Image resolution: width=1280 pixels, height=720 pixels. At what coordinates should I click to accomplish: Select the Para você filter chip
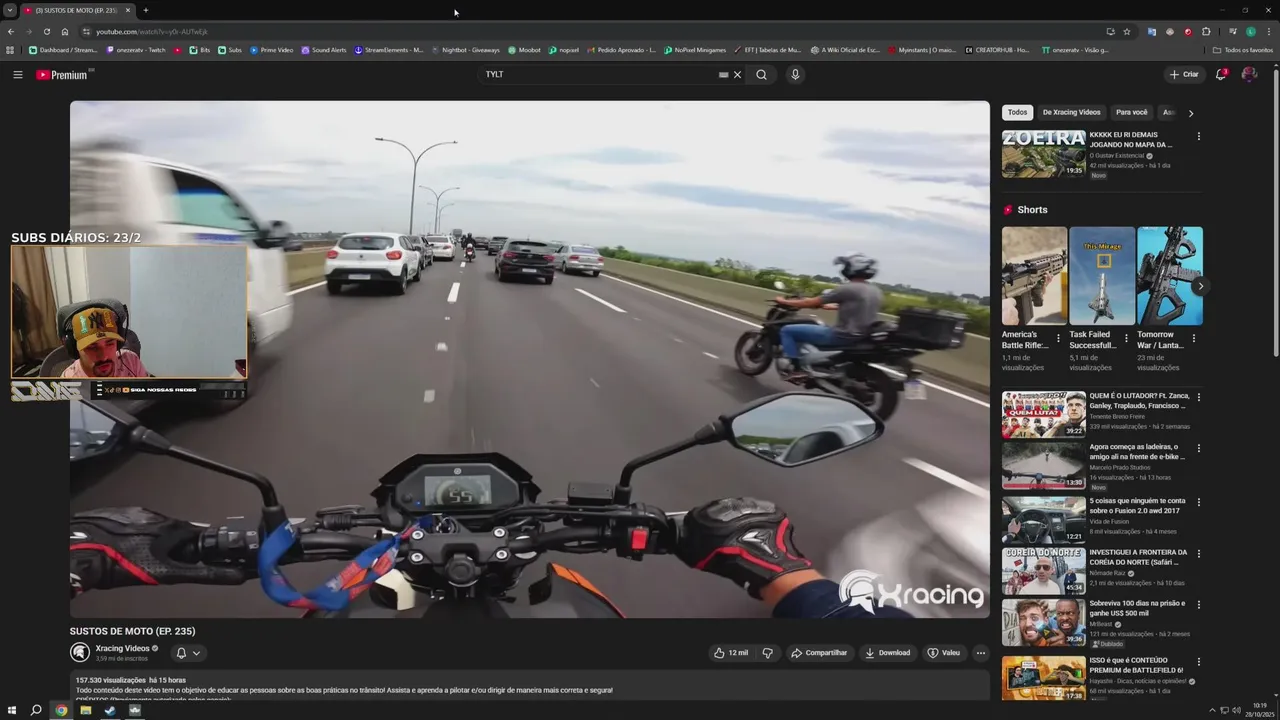[x=1132, y=112]
